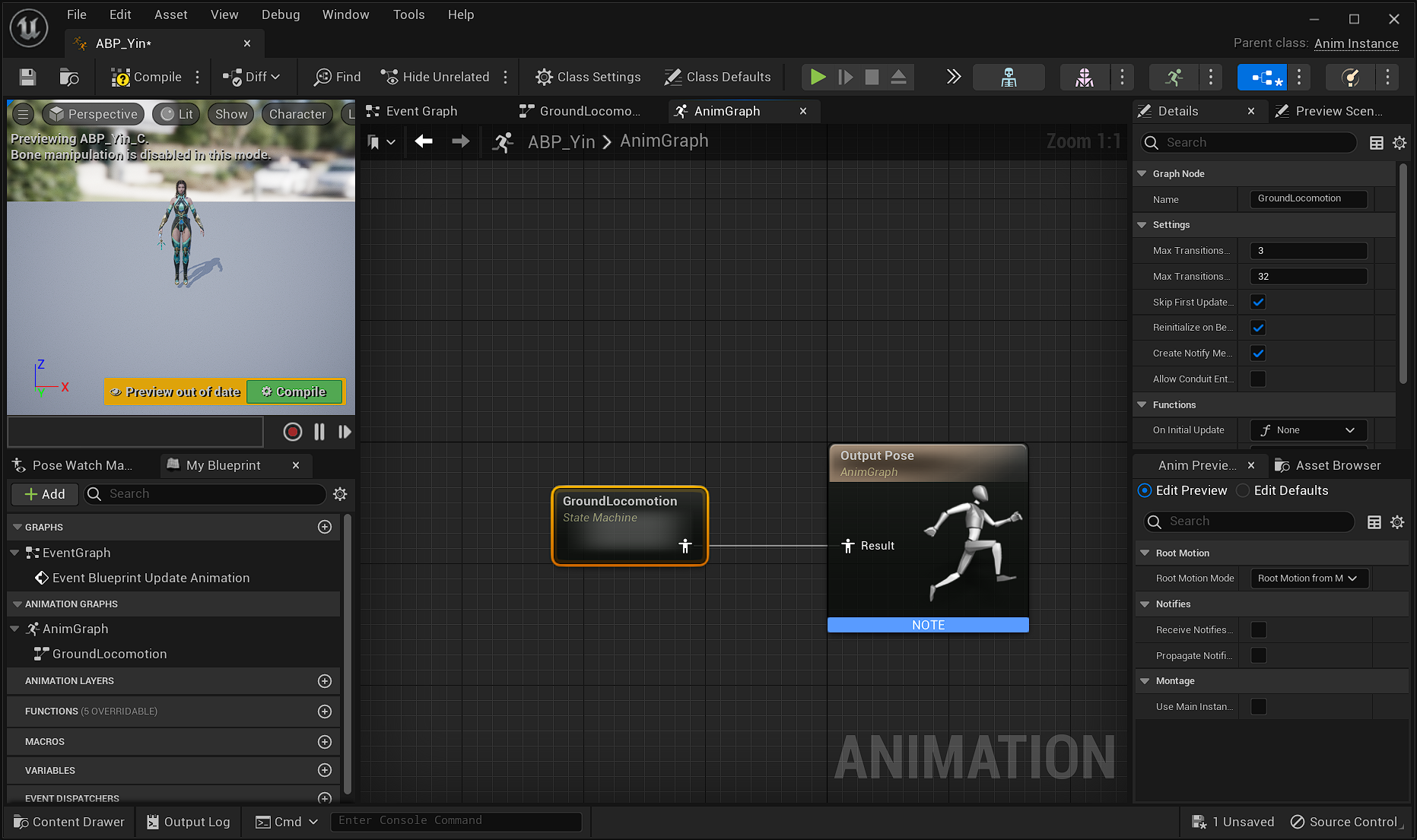
Task: Compile the animation blueprint from toolbar
Action: (146, 77)
